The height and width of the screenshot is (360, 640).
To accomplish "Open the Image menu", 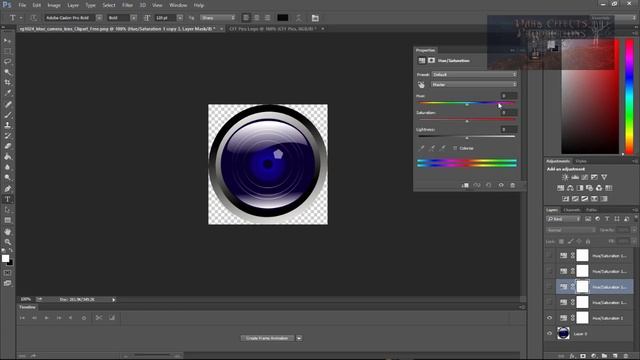I will [54, 5].
